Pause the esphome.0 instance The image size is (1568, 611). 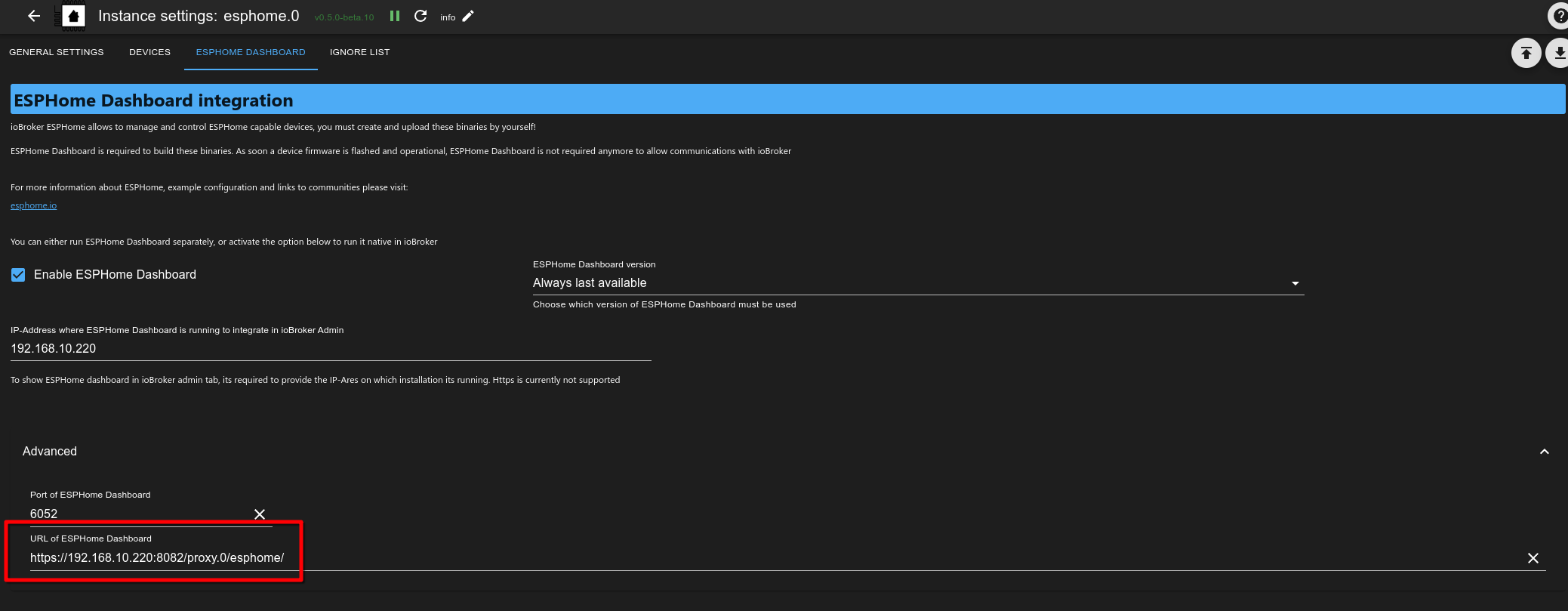click(394, 16)
